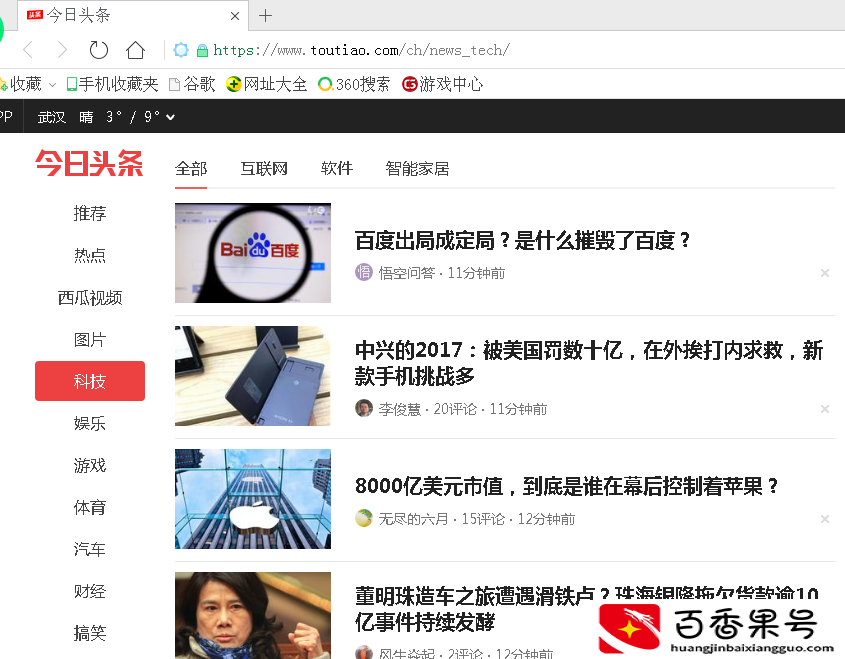Open 网址大全 bookmark
The height and width of the screenshot is (659, 845).
[266, 84]
